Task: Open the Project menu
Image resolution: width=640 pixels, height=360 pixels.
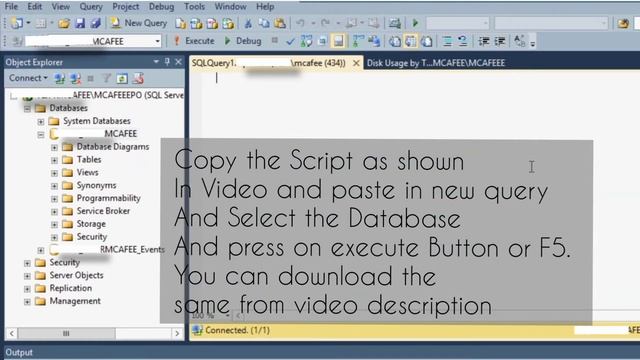Action: coord(125,7)
